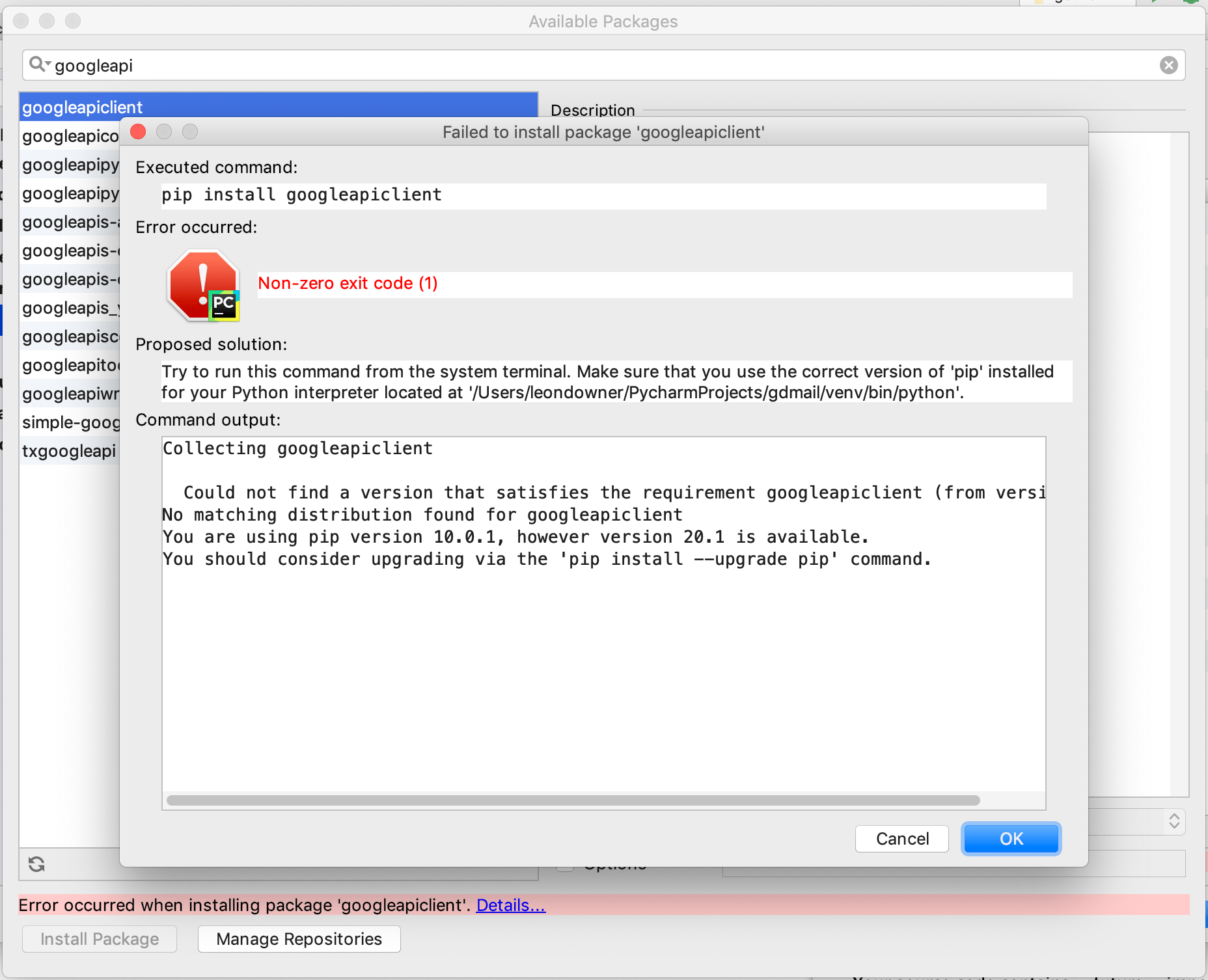Select googleapiclient in the package list
This screenshot has height=980, width=1208.
click(279, 107)
